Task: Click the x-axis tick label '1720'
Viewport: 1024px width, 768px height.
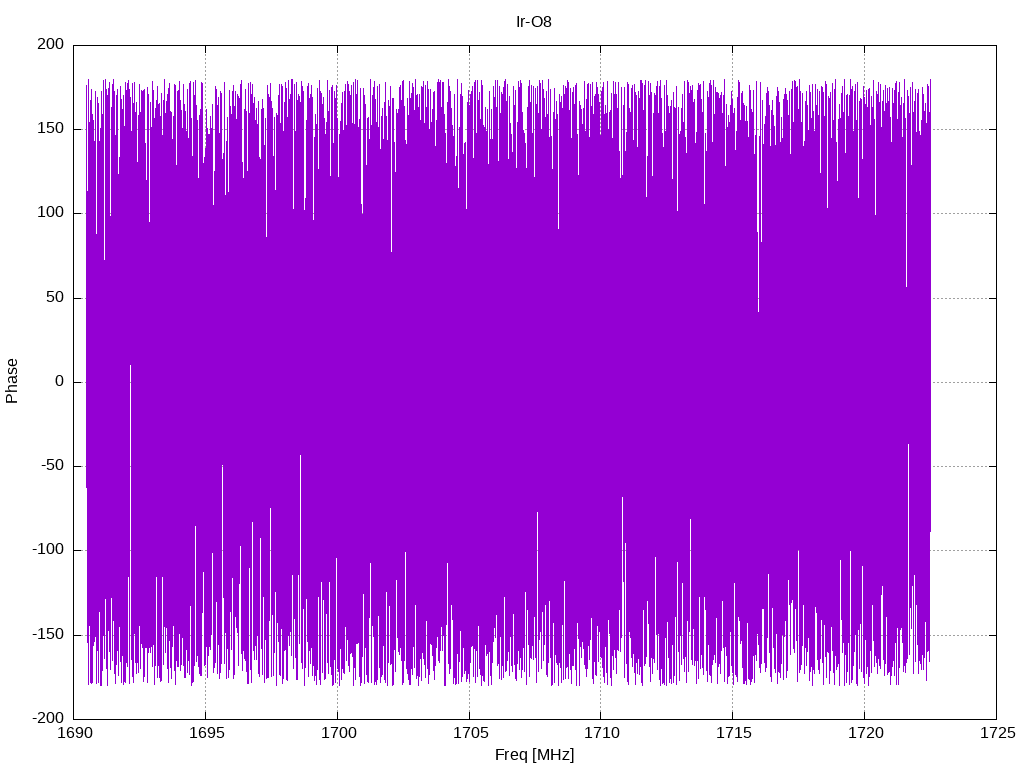Action: pyautogui.click(x=865, y=733)
